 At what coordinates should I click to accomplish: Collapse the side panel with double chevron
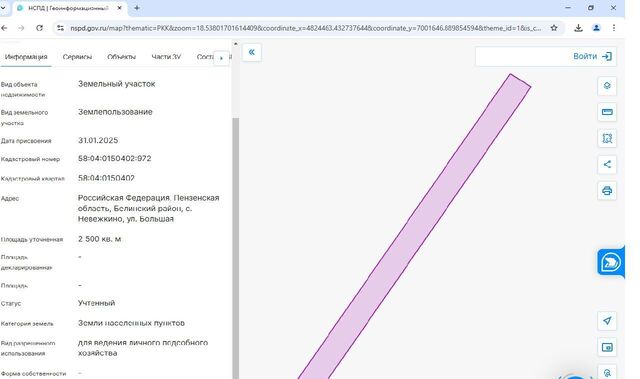pos(251,52)
